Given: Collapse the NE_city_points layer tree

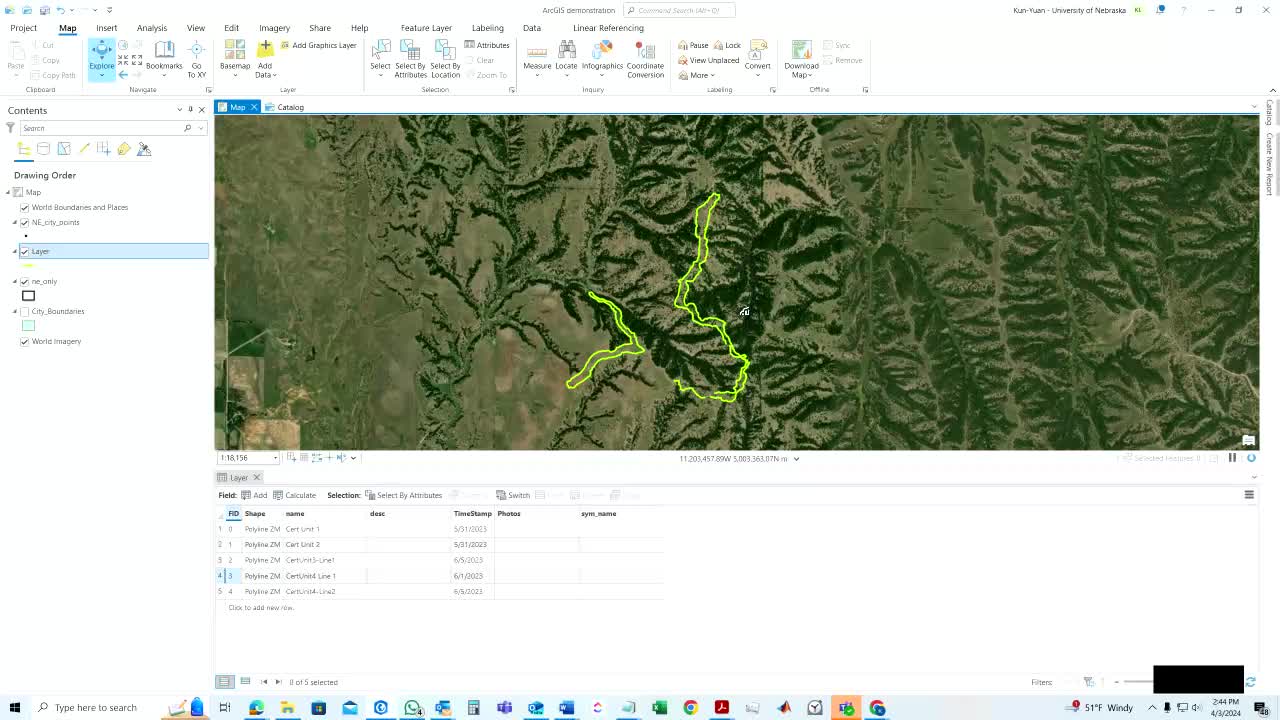Looking at the screenshot, I should 15,222.
